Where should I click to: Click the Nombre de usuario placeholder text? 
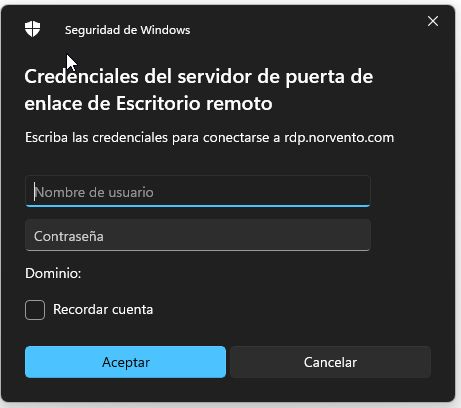point(94,192)
